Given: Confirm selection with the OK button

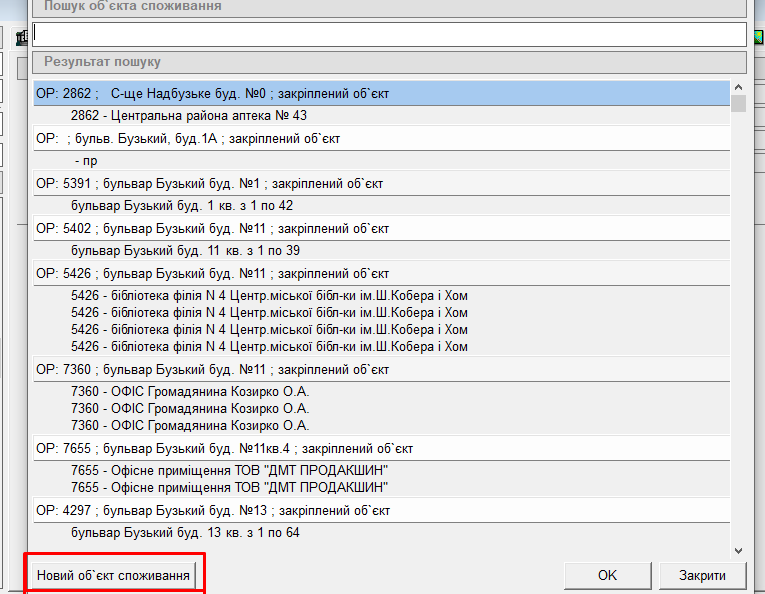Looking at the screenshot, I should pos(607,575).
